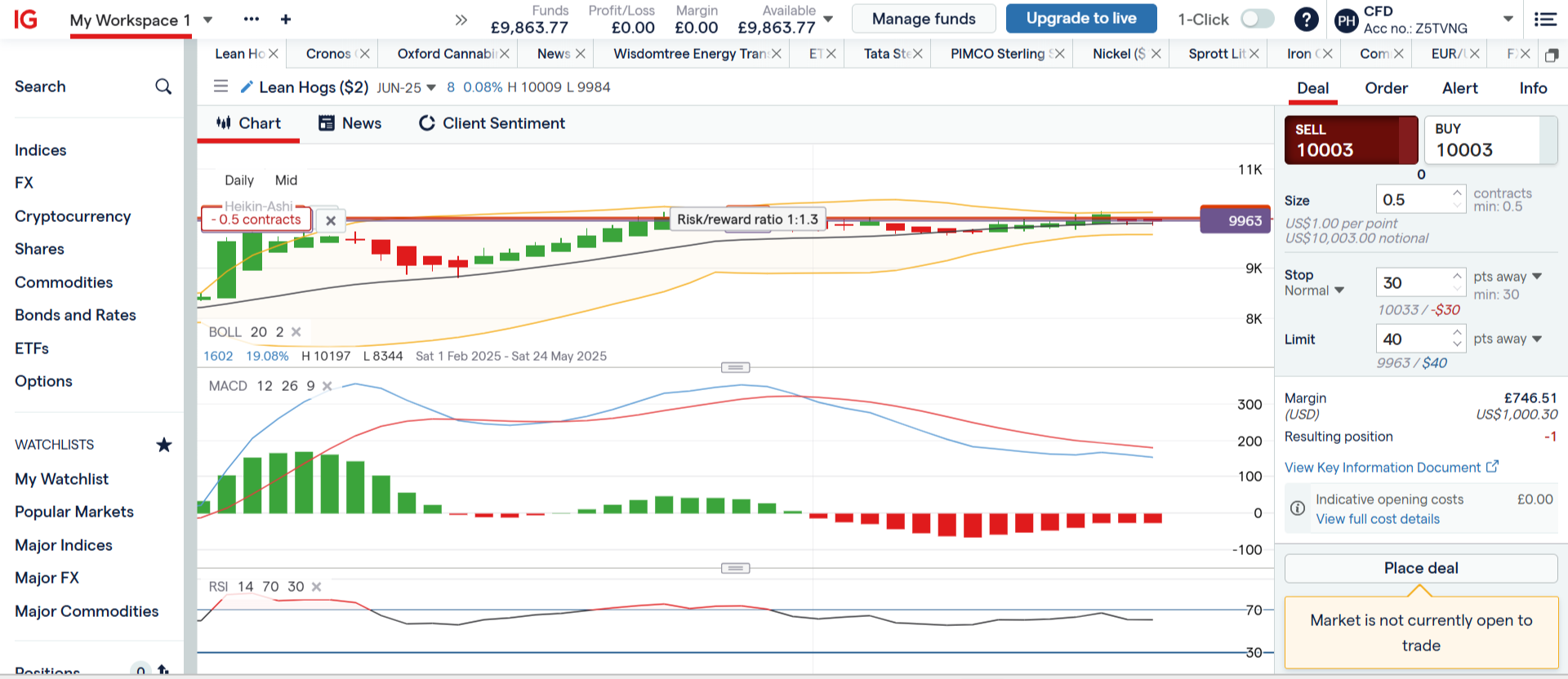Add a new workspace with plus icon
Screen dimensions: 1568x679
(x=286, y=19)
